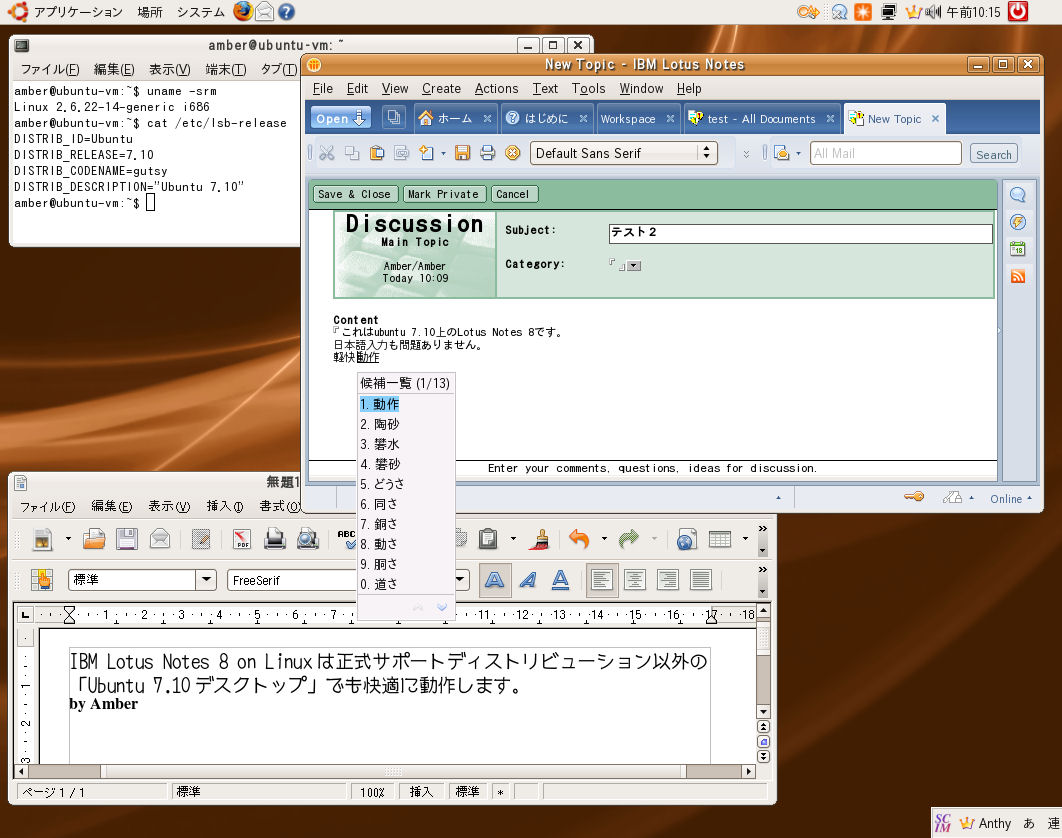Click the Copy icon in Lotus Notes toolbar
The height and width of the screenshot is (838, 1062).
tap(352, 153)
